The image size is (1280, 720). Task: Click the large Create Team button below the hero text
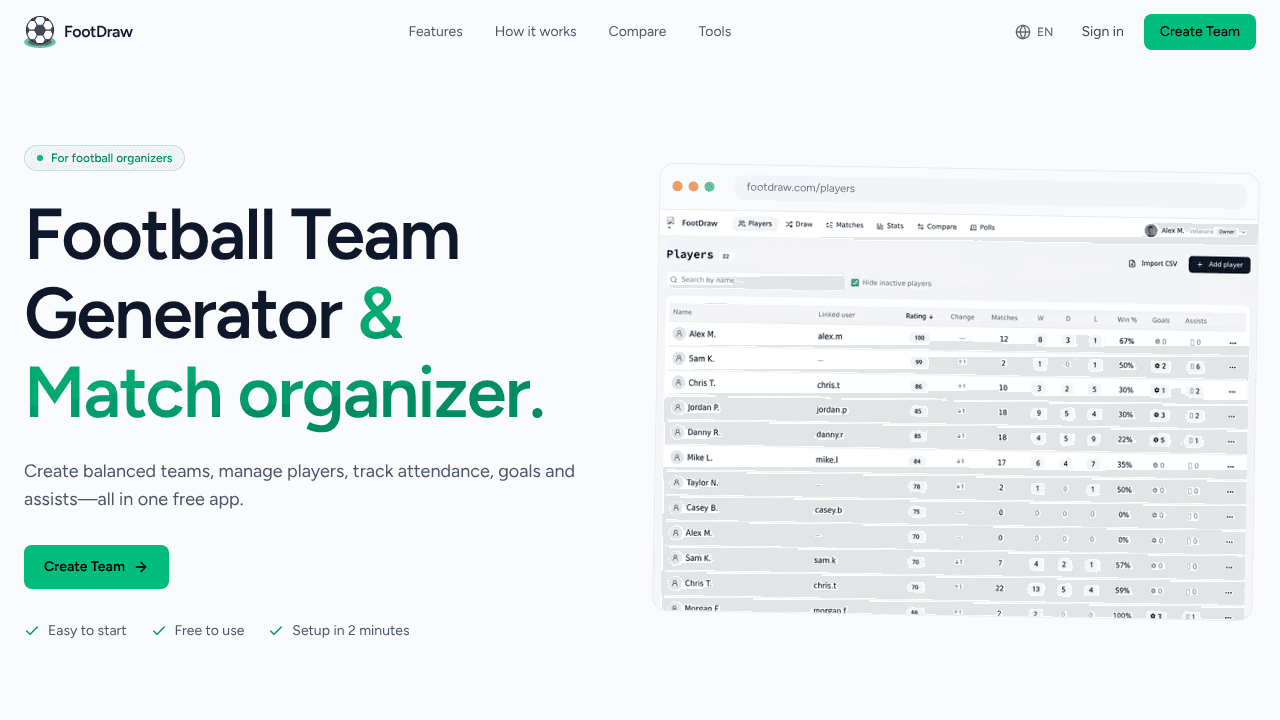click(96, 567)
